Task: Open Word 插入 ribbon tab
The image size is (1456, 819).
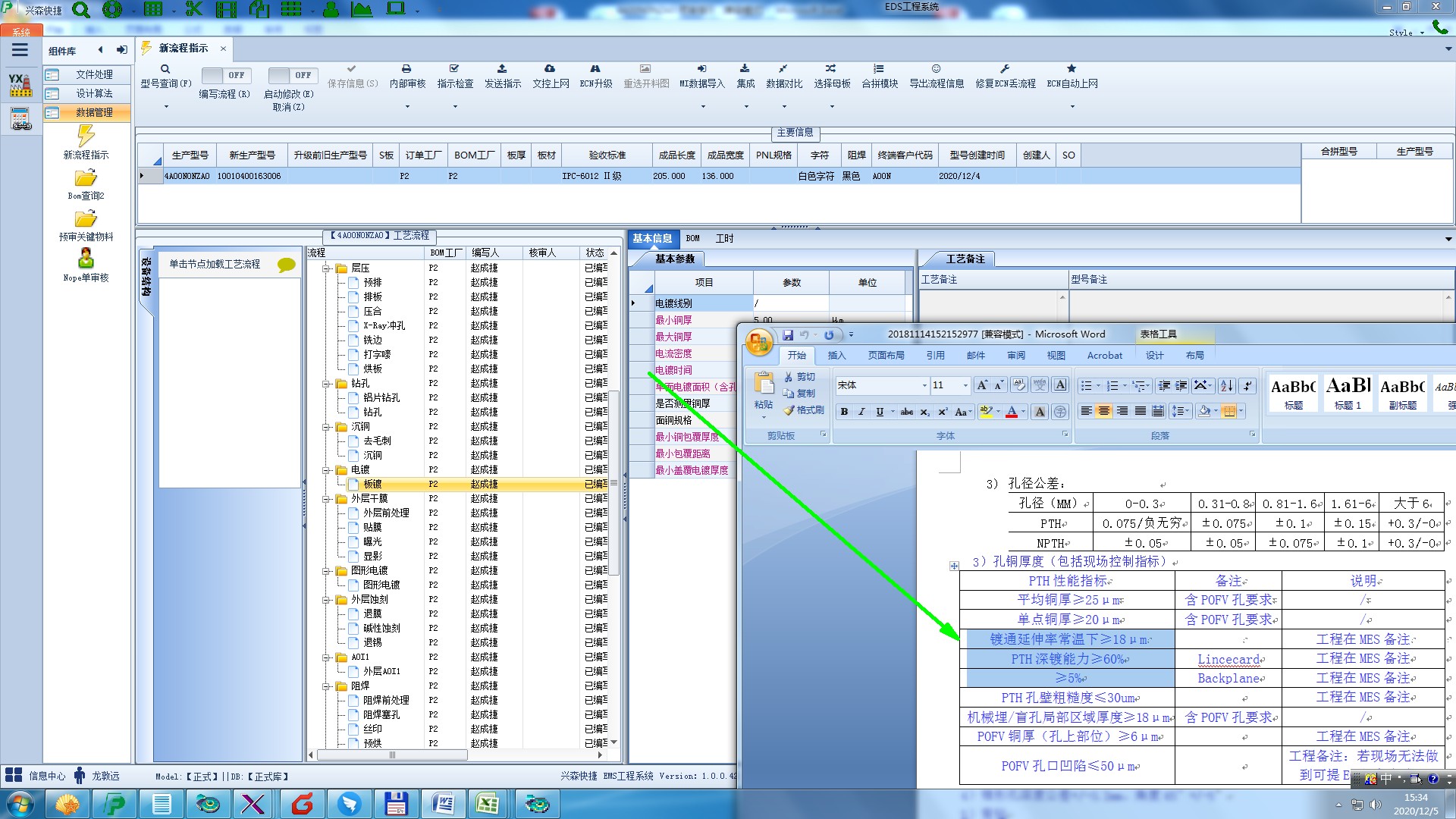Action: 836,356
